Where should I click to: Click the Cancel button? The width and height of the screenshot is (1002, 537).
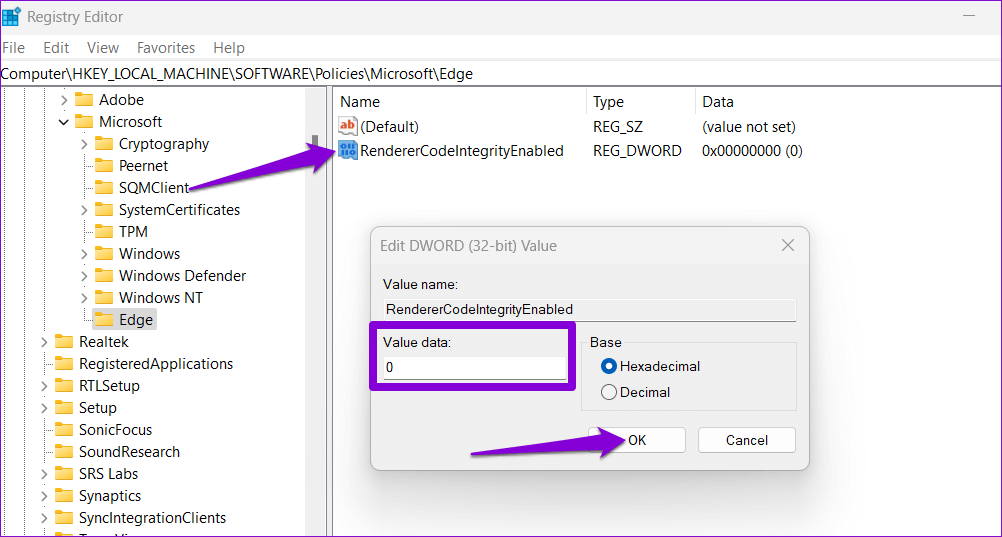tap(746, 440)
